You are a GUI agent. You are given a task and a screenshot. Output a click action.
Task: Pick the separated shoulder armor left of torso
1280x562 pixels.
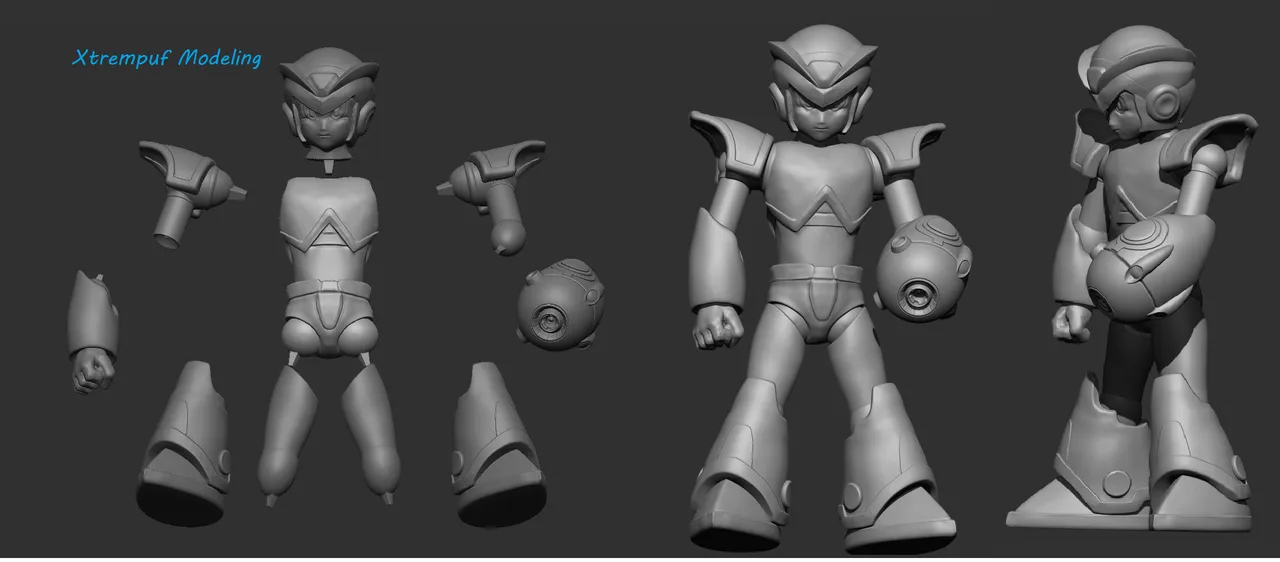(x=189, y=187)
